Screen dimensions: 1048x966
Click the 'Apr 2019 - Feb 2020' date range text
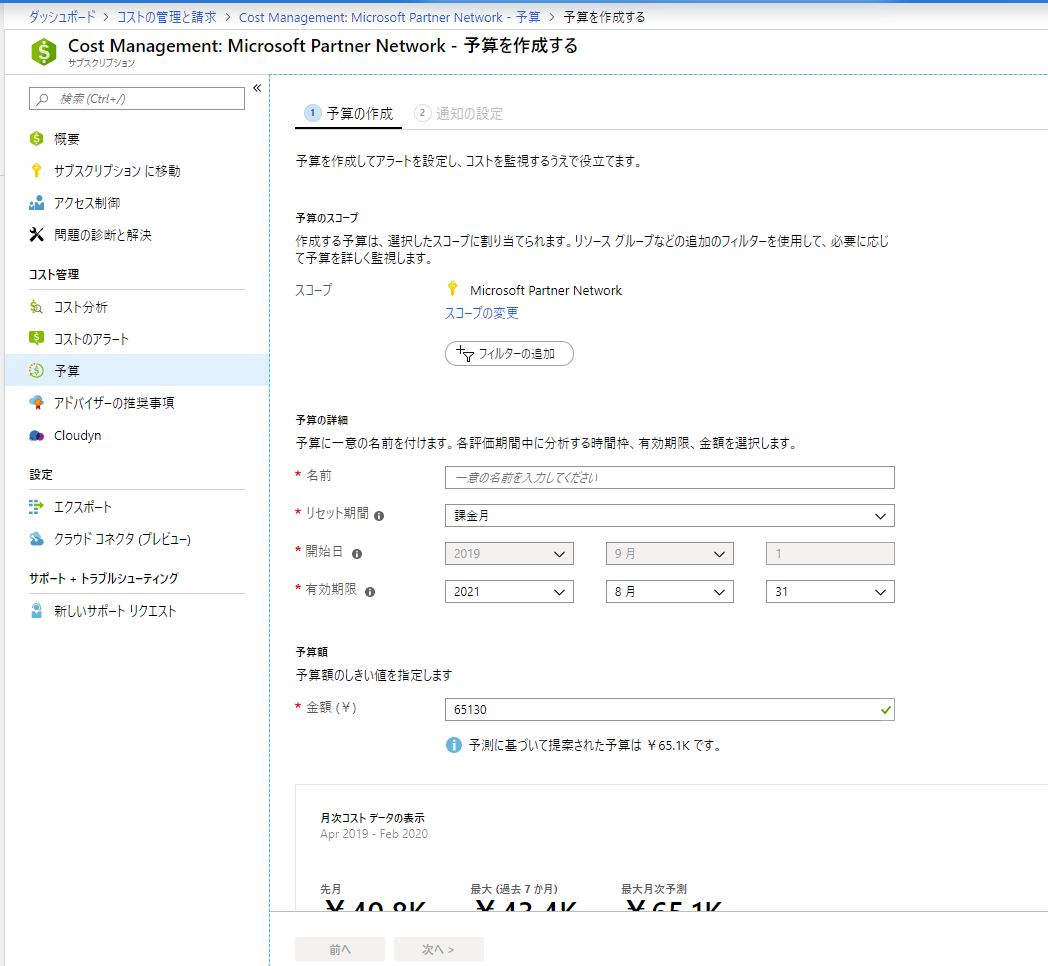(374, 834)
